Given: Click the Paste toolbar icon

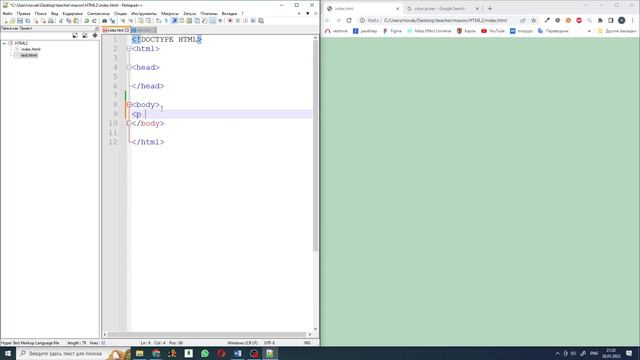Looking at the screenshot, I should [76, 20].
